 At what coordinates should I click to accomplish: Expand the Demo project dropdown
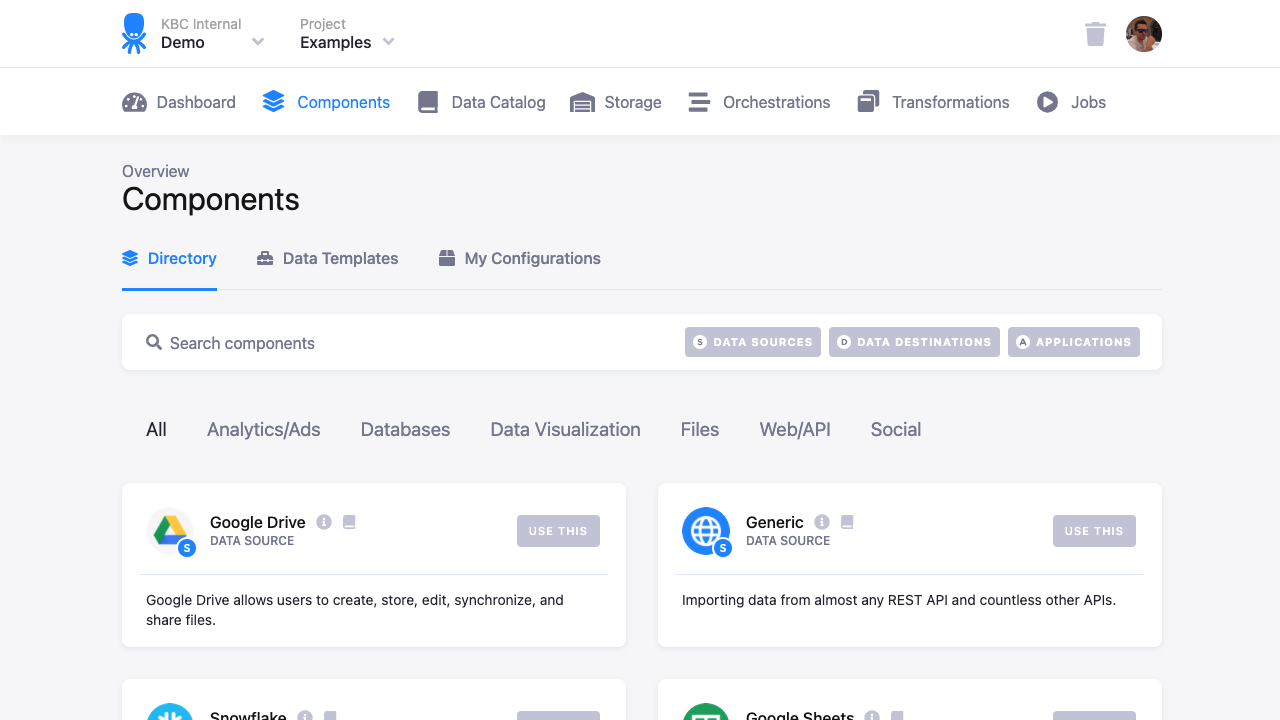(258, 42)
